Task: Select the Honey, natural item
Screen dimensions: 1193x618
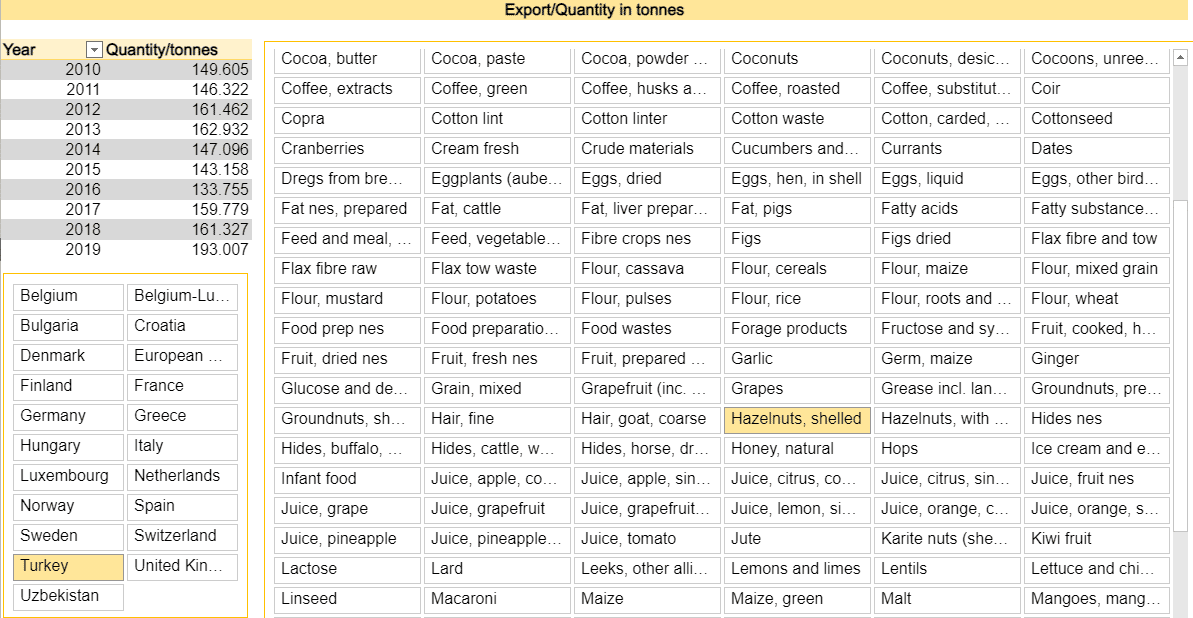Action: click(x=797, y=449)
